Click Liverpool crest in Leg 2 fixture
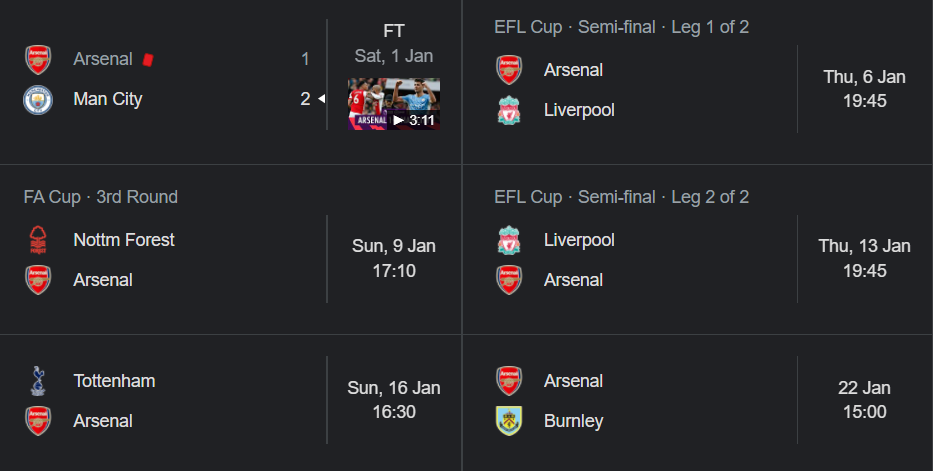Screen dimensions: 933x471 tap(509, 240)
